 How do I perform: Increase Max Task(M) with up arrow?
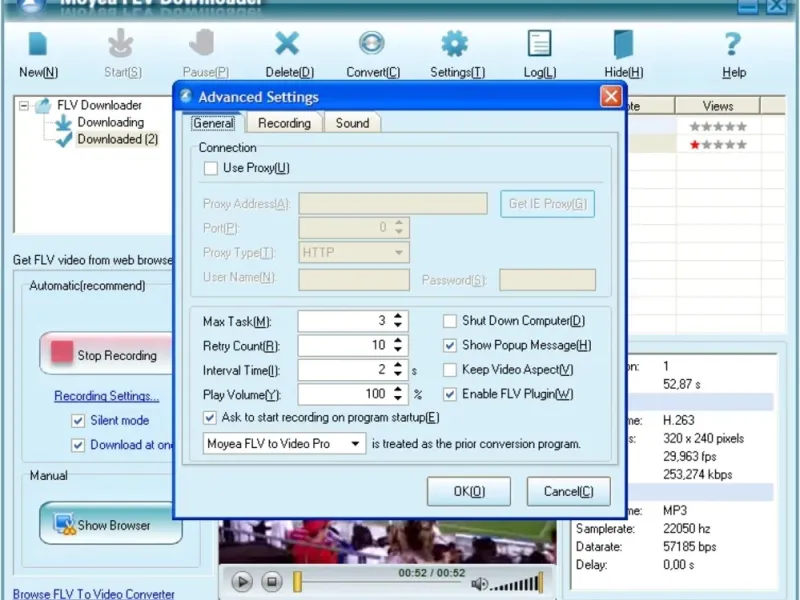click(x=398, y=316)
